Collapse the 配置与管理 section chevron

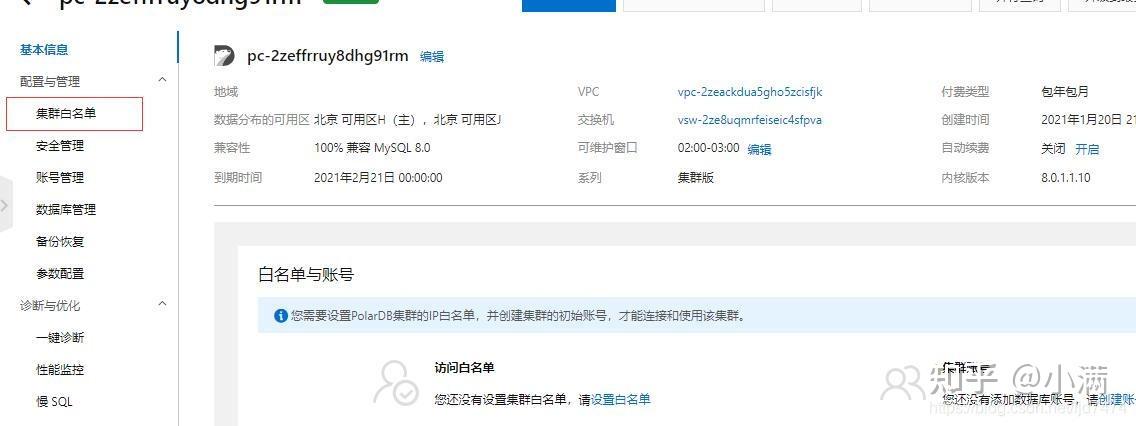(162, 80)
